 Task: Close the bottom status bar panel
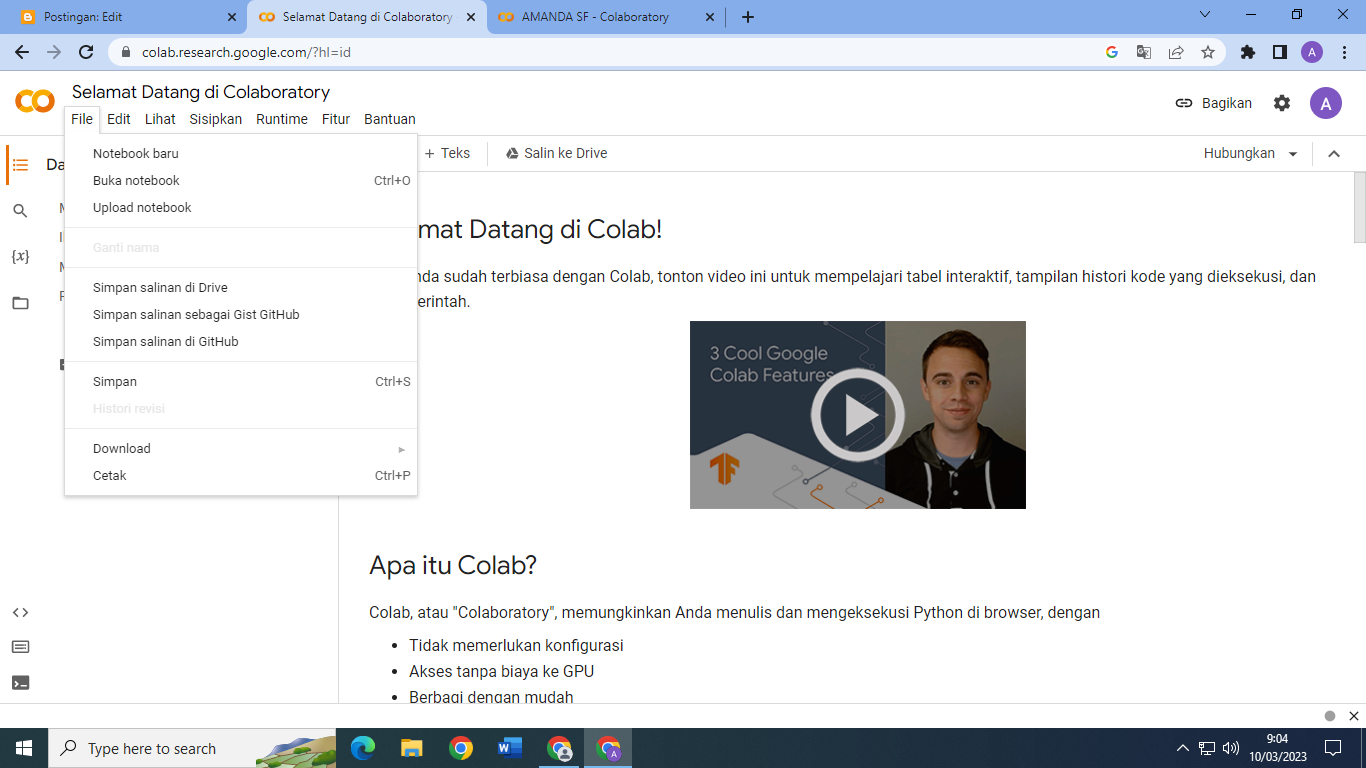(1354, 716)
